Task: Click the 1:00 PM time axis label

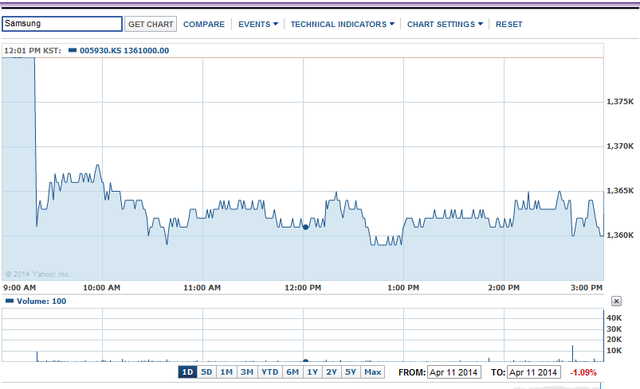Action: tap(403, 288)
